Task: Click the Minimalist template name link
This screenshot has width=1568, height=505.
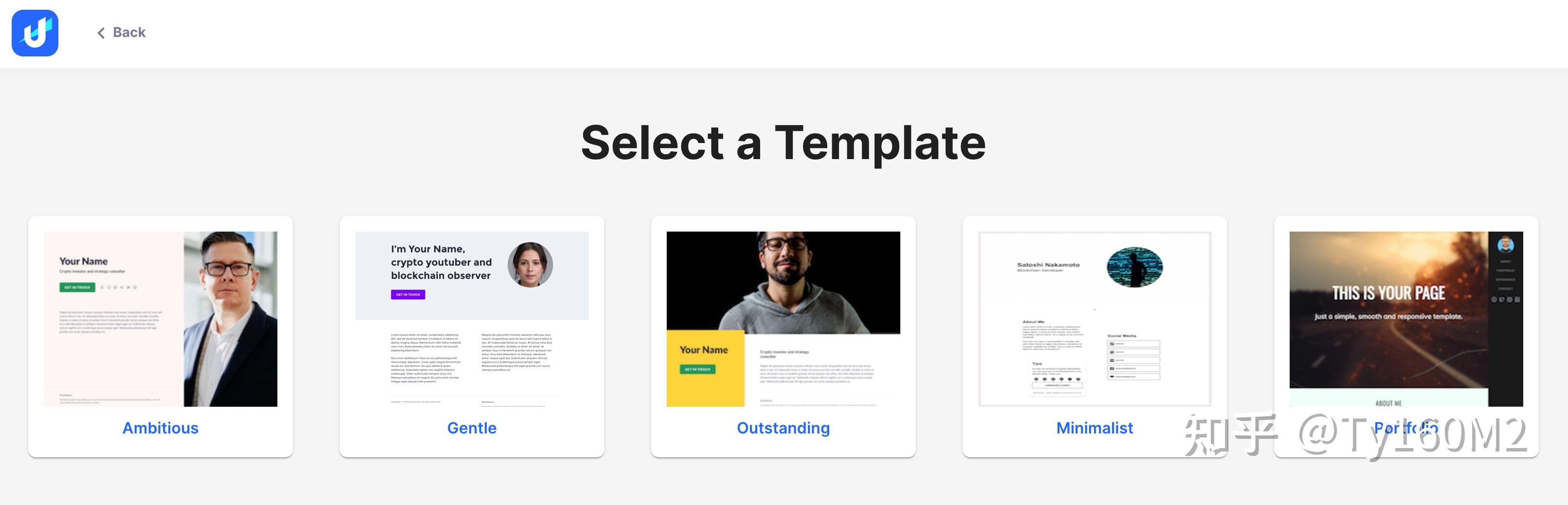Action: pos(1094,428)
